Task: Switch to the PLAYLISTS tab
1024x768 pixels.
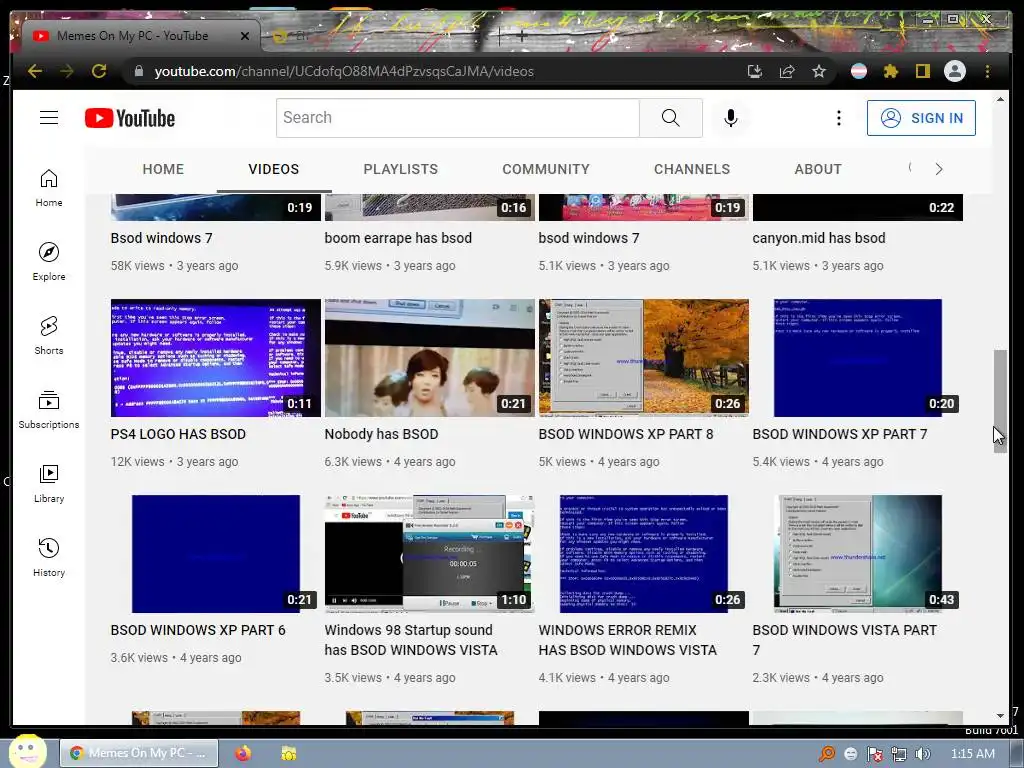Action: [x=400, y=169]
